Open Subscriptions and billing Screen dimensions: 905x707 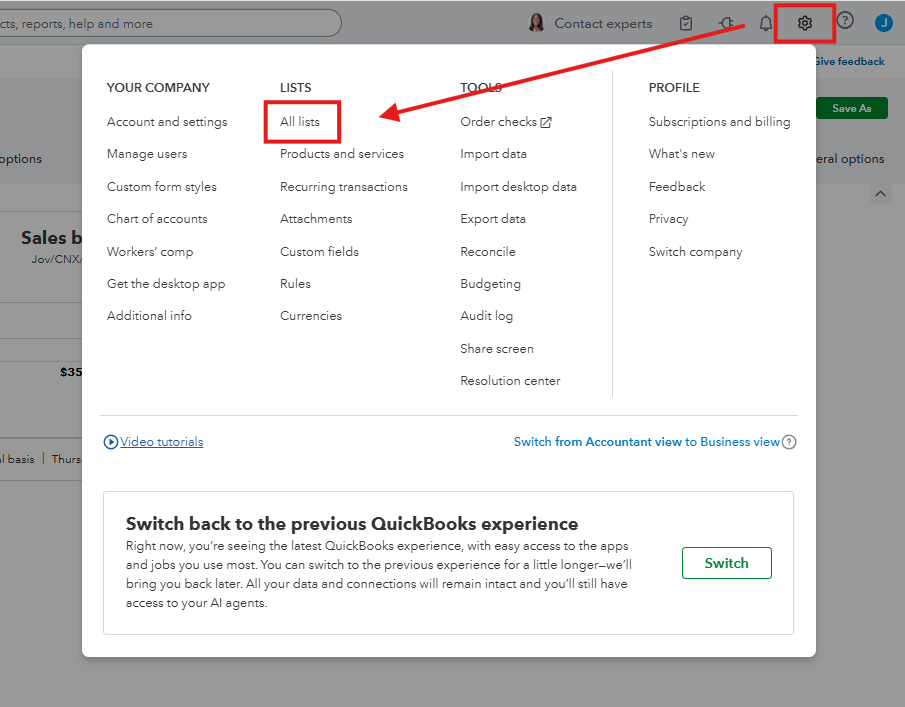(x=719, y=122)
